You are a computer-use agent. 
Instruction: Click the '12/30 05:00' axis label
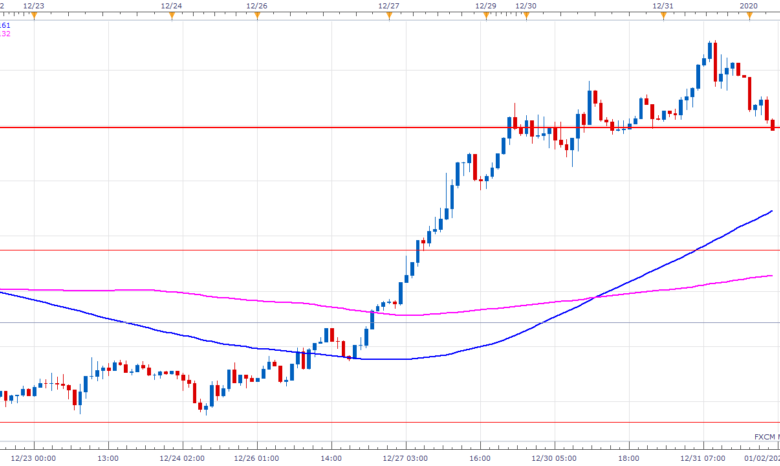[x=554, y=458]
